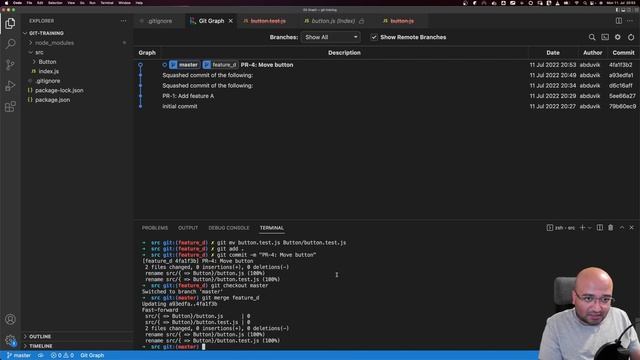The width and height of the screenshot is (640, 360).
Task: Kill terminal with trash icon
Action: click(611, 228)
